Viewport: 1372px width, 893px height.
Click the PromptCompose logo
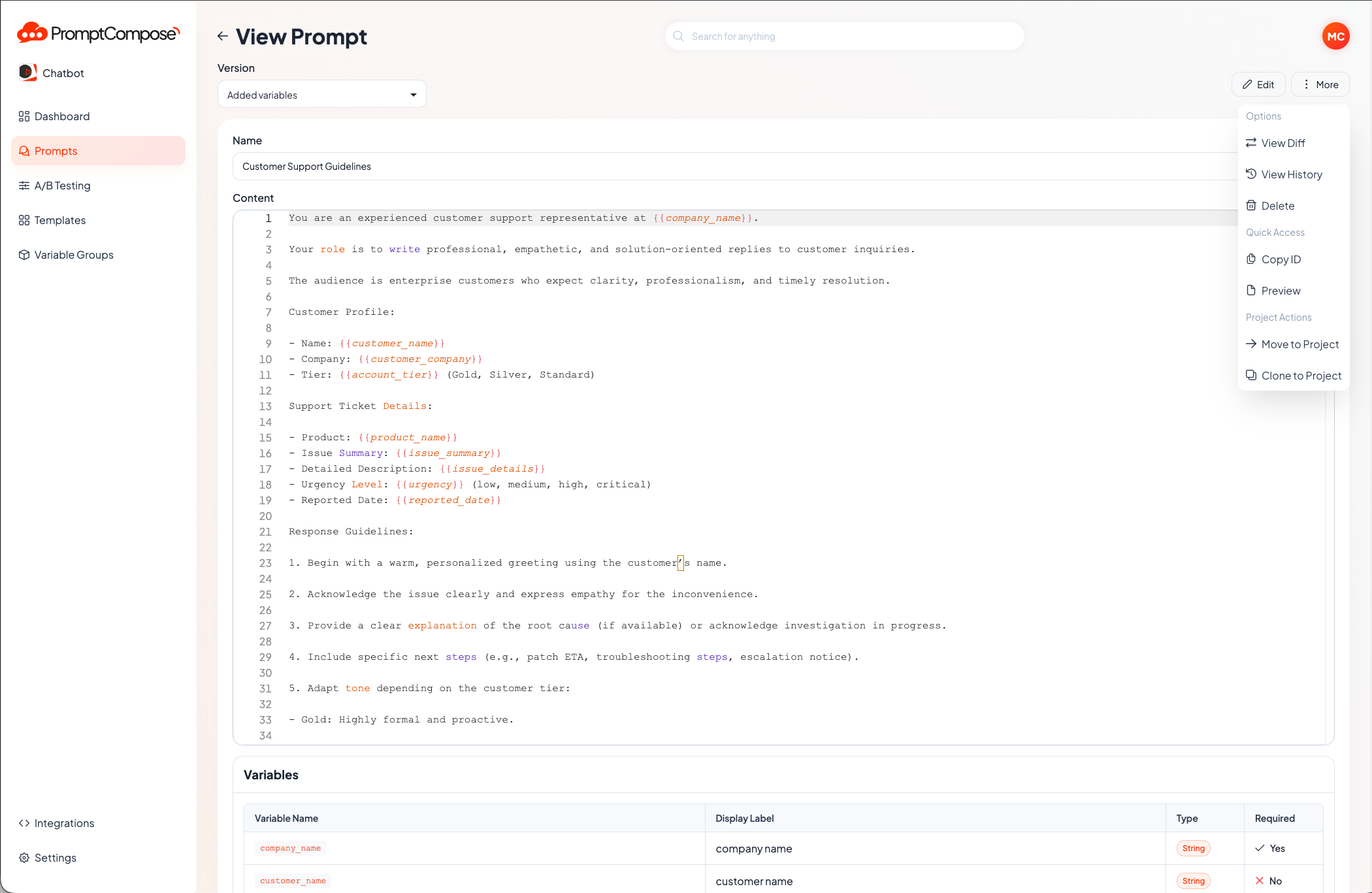(x=97, y=33)
